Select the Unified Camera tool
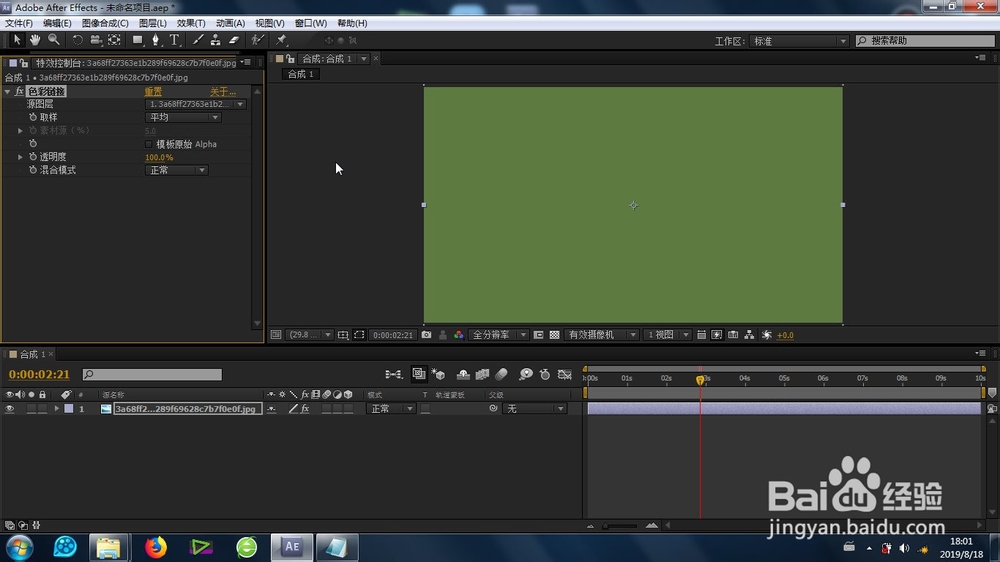 [96, 40]
